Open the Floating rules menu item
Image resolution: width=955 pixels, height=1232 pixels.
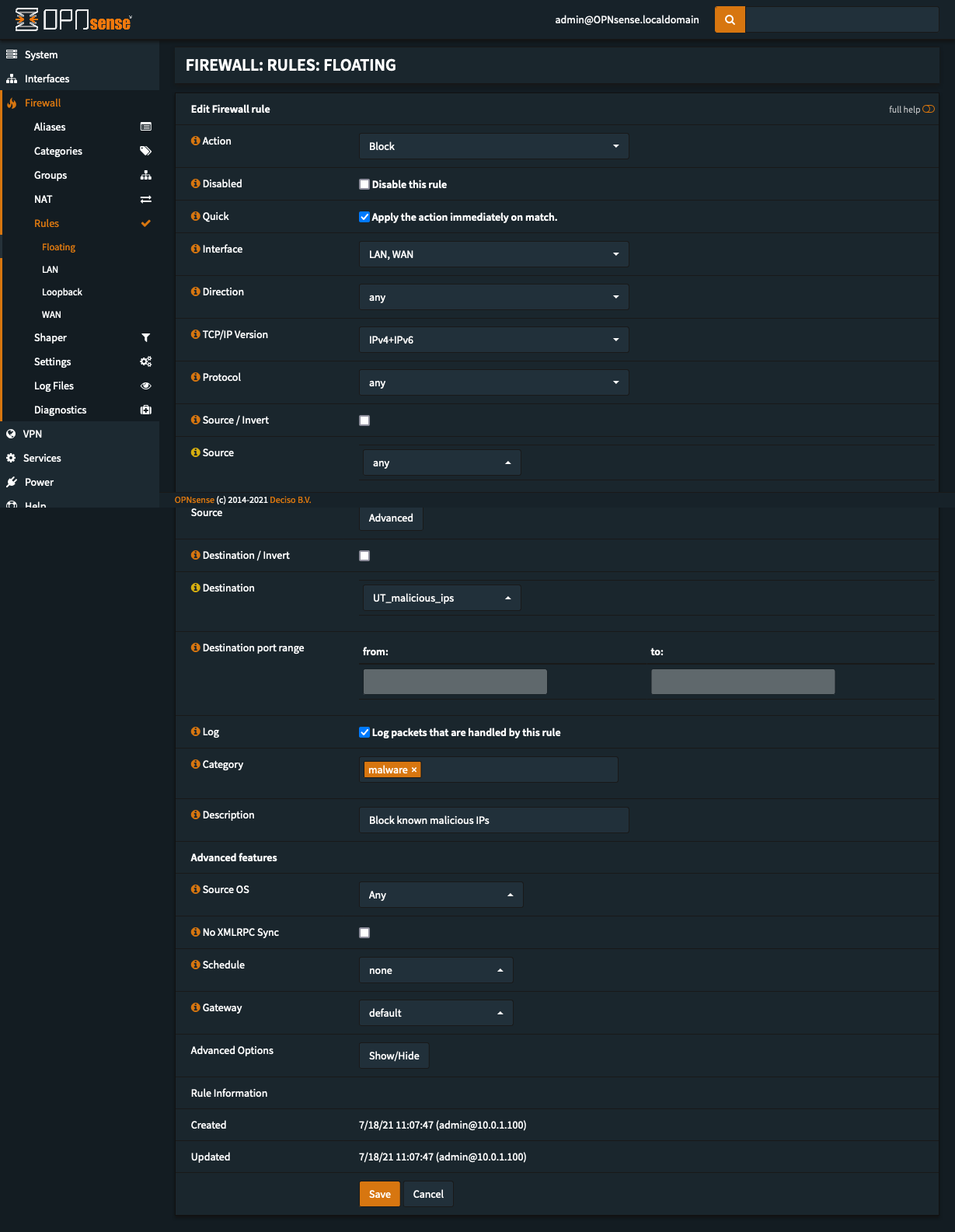pyautogui.click(x=58, y=247)
